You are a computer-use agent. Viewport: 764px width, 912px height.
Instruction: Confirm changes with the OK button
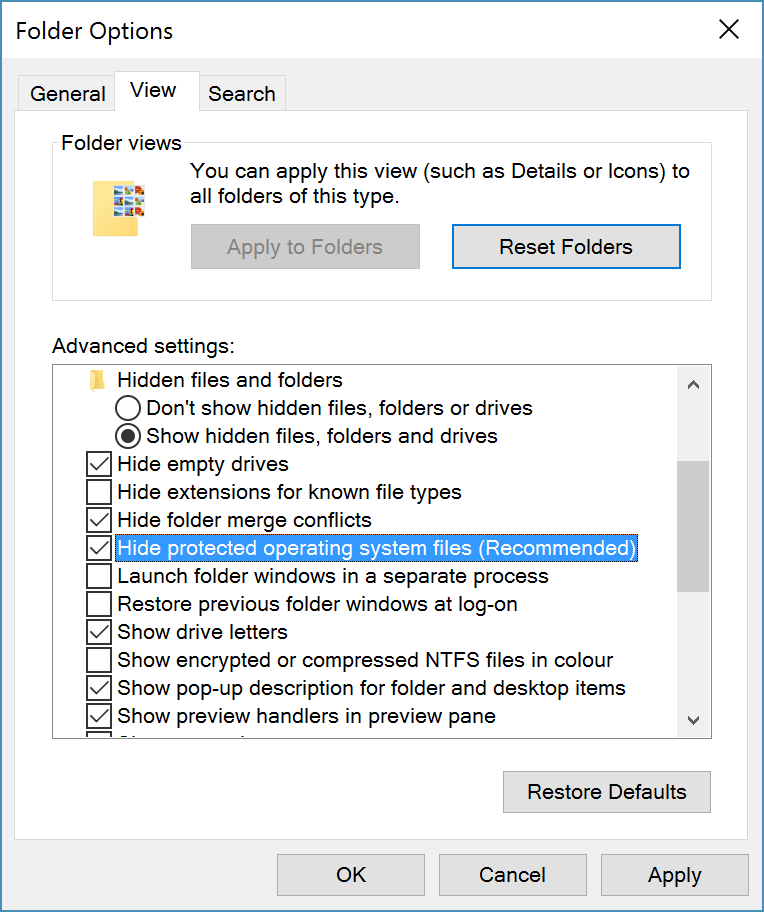click(x=351, y=875)
